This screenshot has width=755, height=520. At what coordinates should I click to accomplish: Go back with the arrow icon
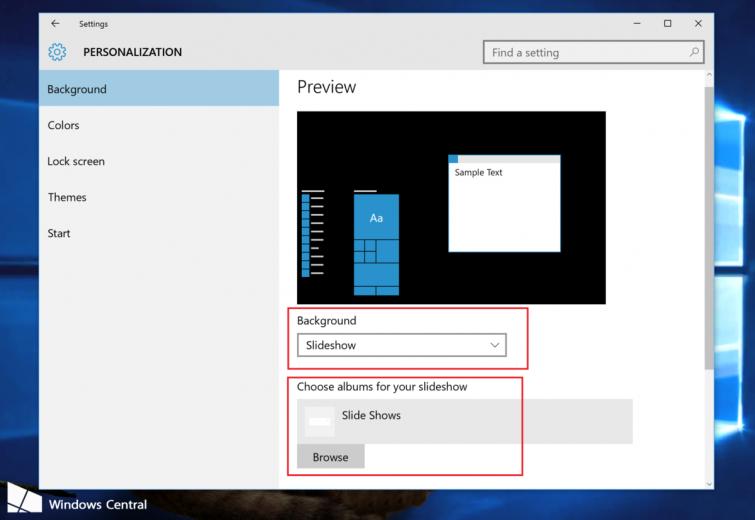(x=56, y=23)
